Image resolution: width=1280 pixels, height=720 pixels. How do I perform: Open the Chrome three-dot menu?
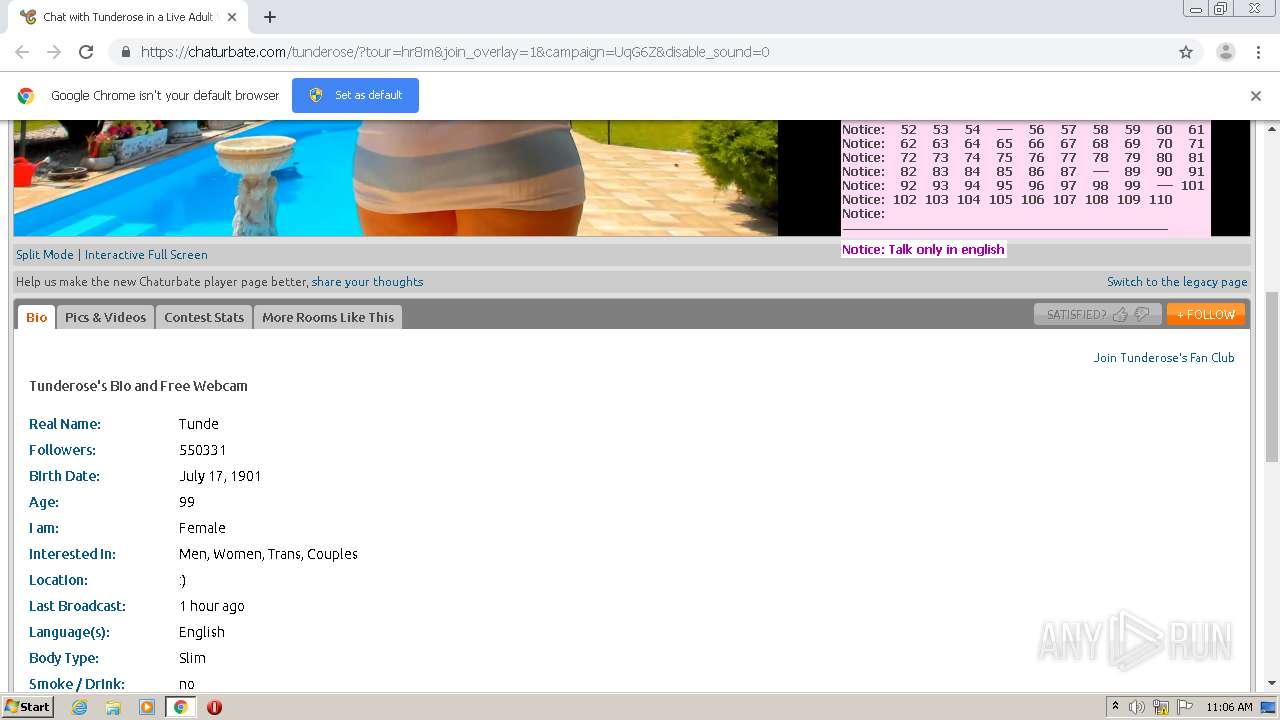1258,52
